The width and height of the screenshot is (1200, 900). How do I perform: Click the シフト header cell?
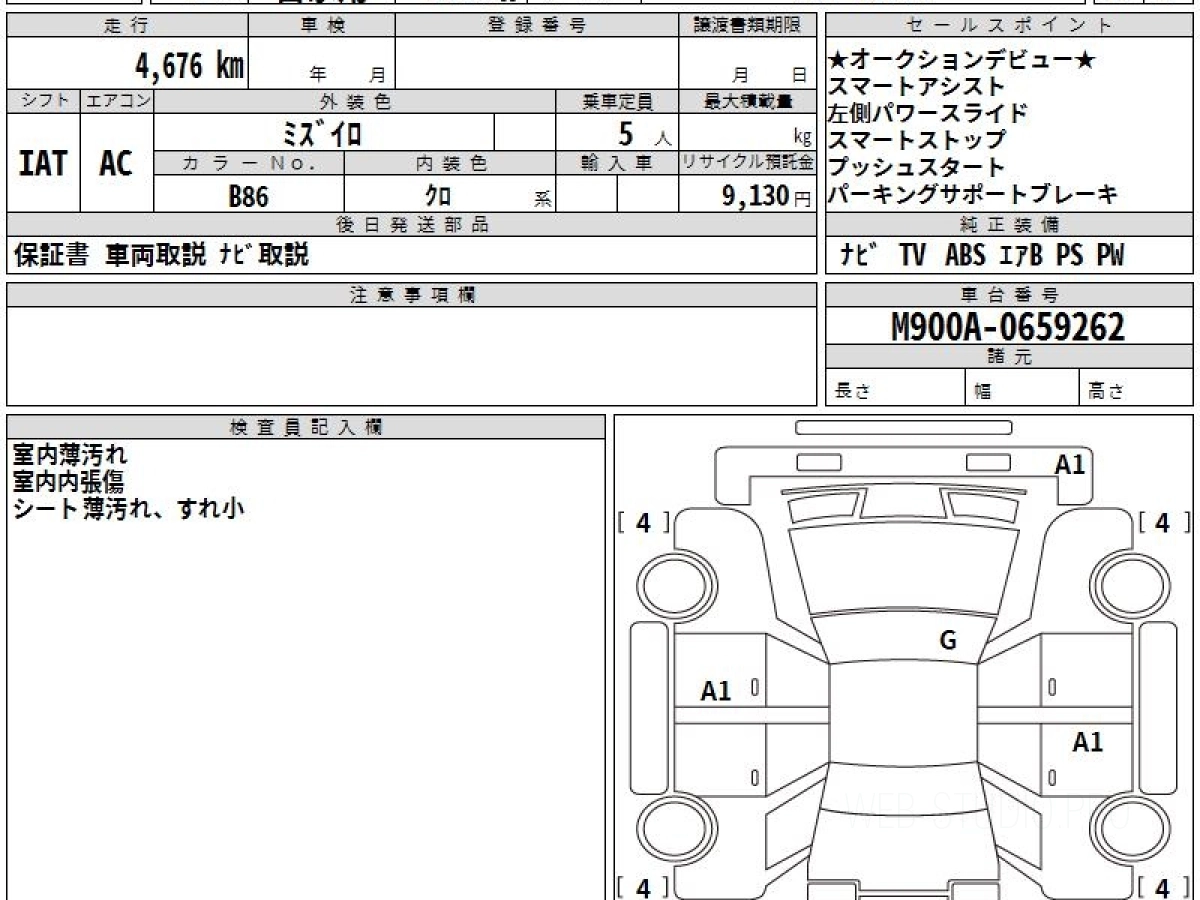(43, 101)
